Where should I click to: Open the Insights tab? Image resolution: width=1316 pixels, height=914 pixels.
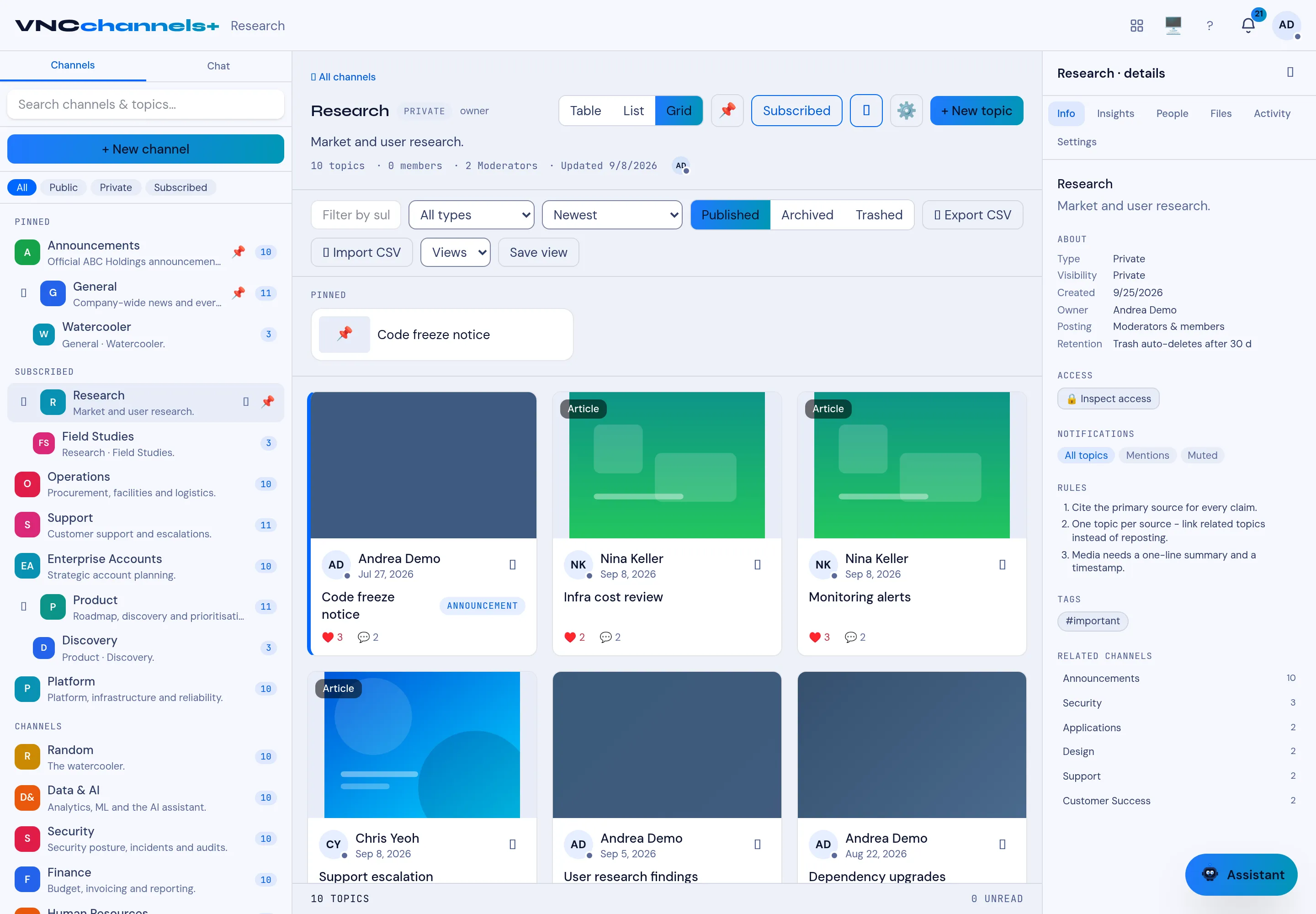[x=1115, y=113]
